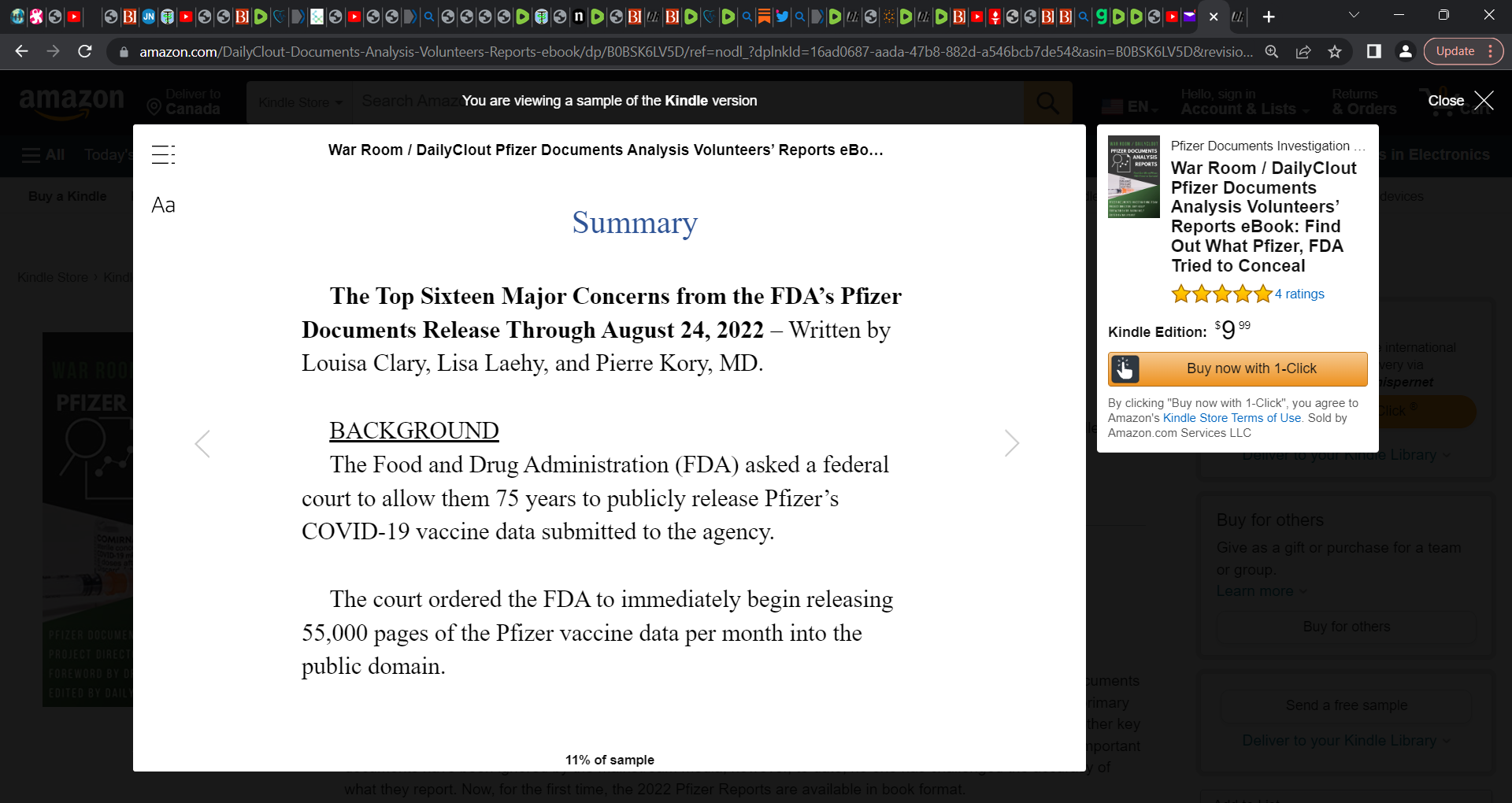Choose the Deliver to Canada location

pyautogui.click(x=184, y=102)
